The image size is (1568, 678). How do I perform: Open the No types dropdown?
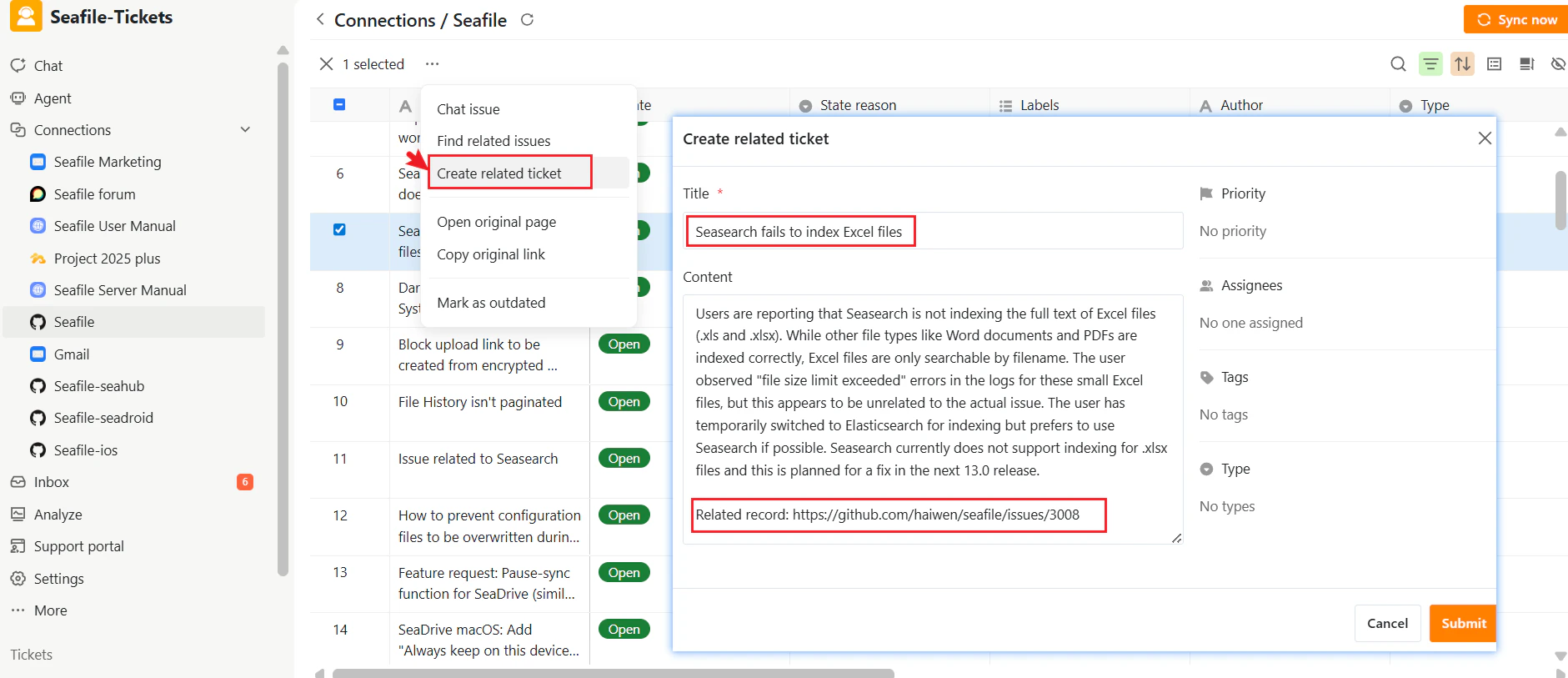[1227, 506]
